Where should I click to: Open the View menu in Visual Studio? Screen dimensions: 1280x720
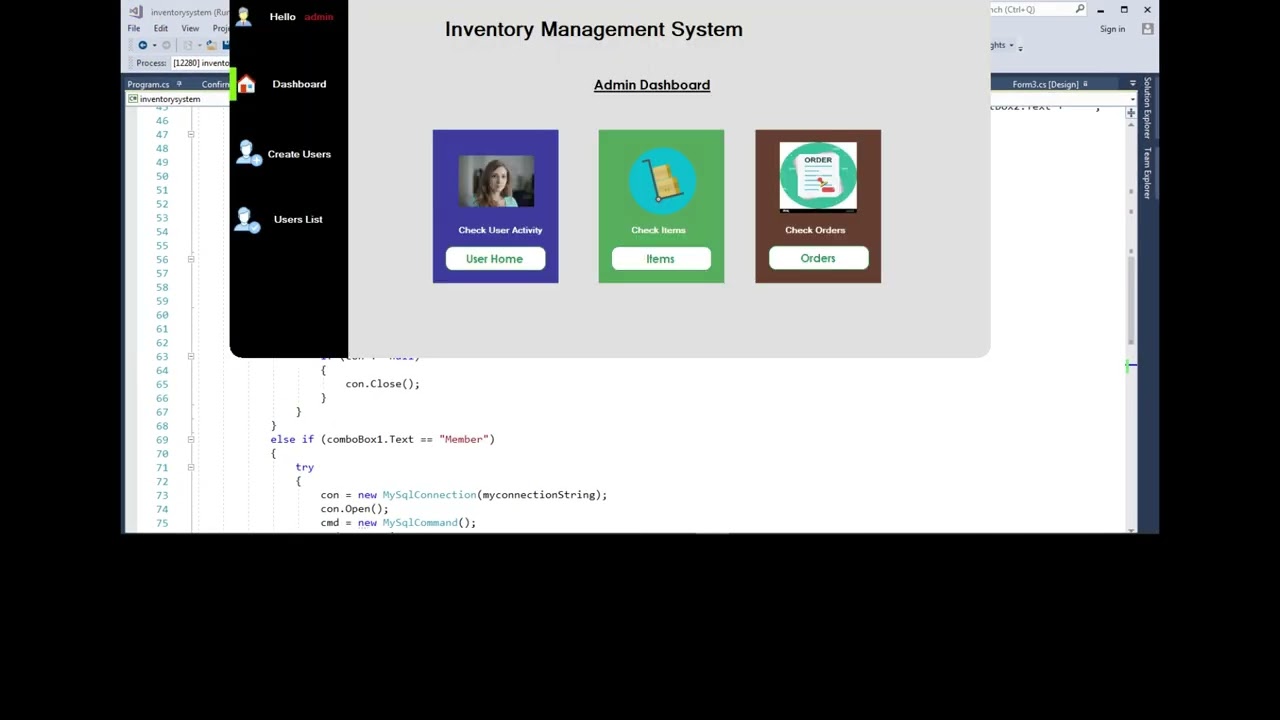click(x=190, y=28)
